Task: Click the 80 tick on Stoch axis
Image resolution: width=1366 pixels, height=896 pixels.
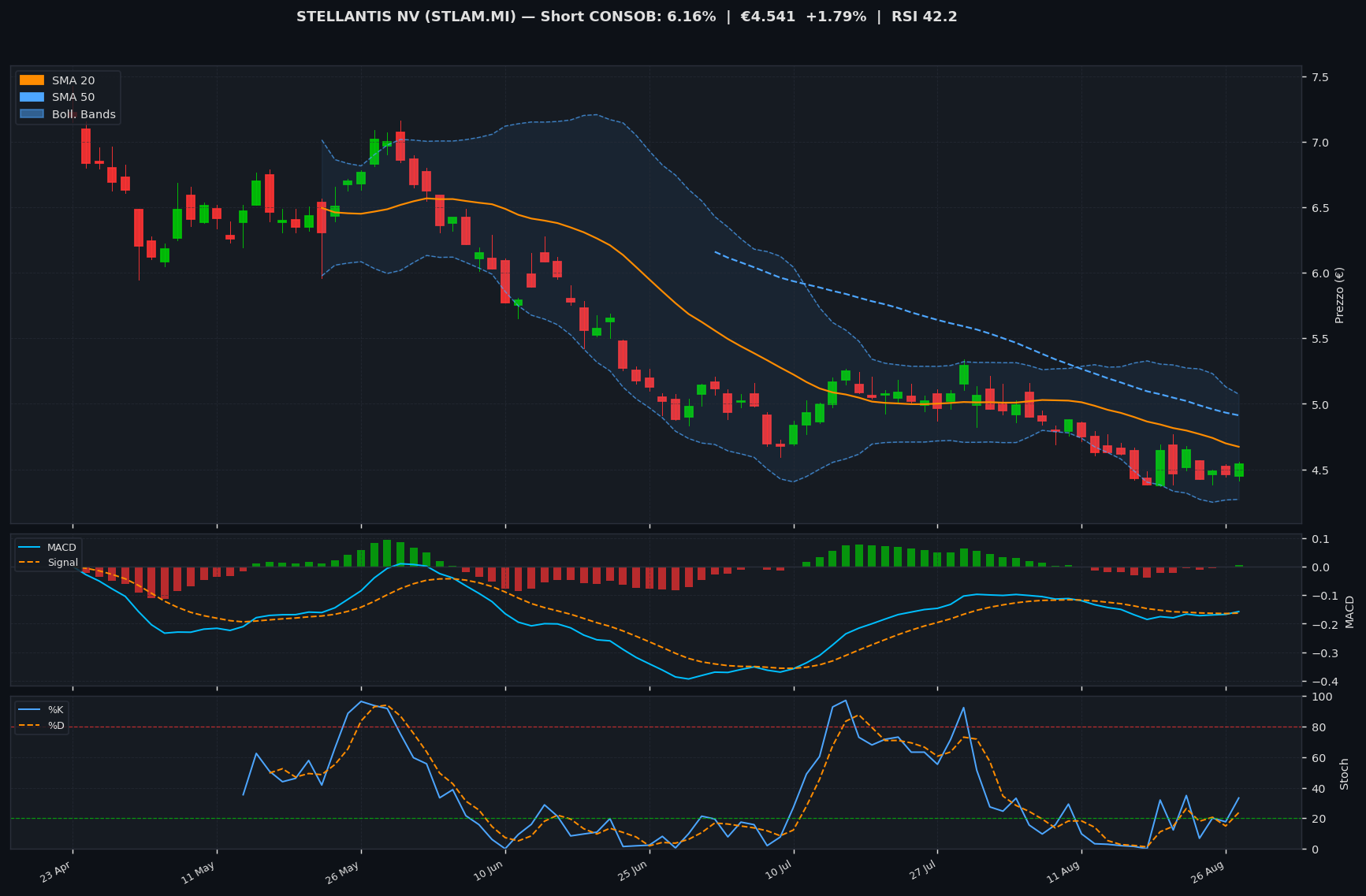Action: 1319,727
